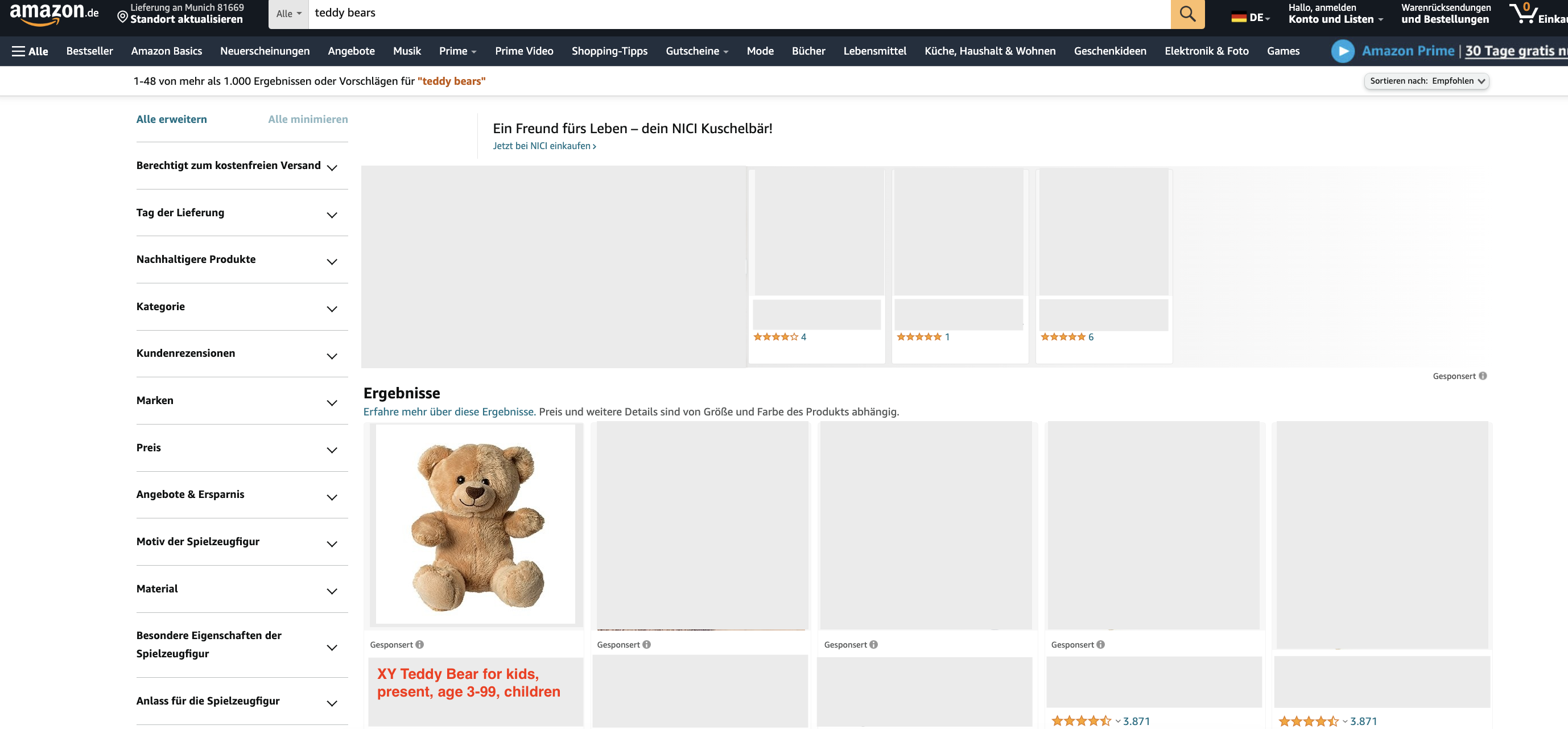The height and width of the screenshot is (729, 1568).
Task: Click the info icon beside top banner Gesponsert
Action: (x=1483, y=376)
